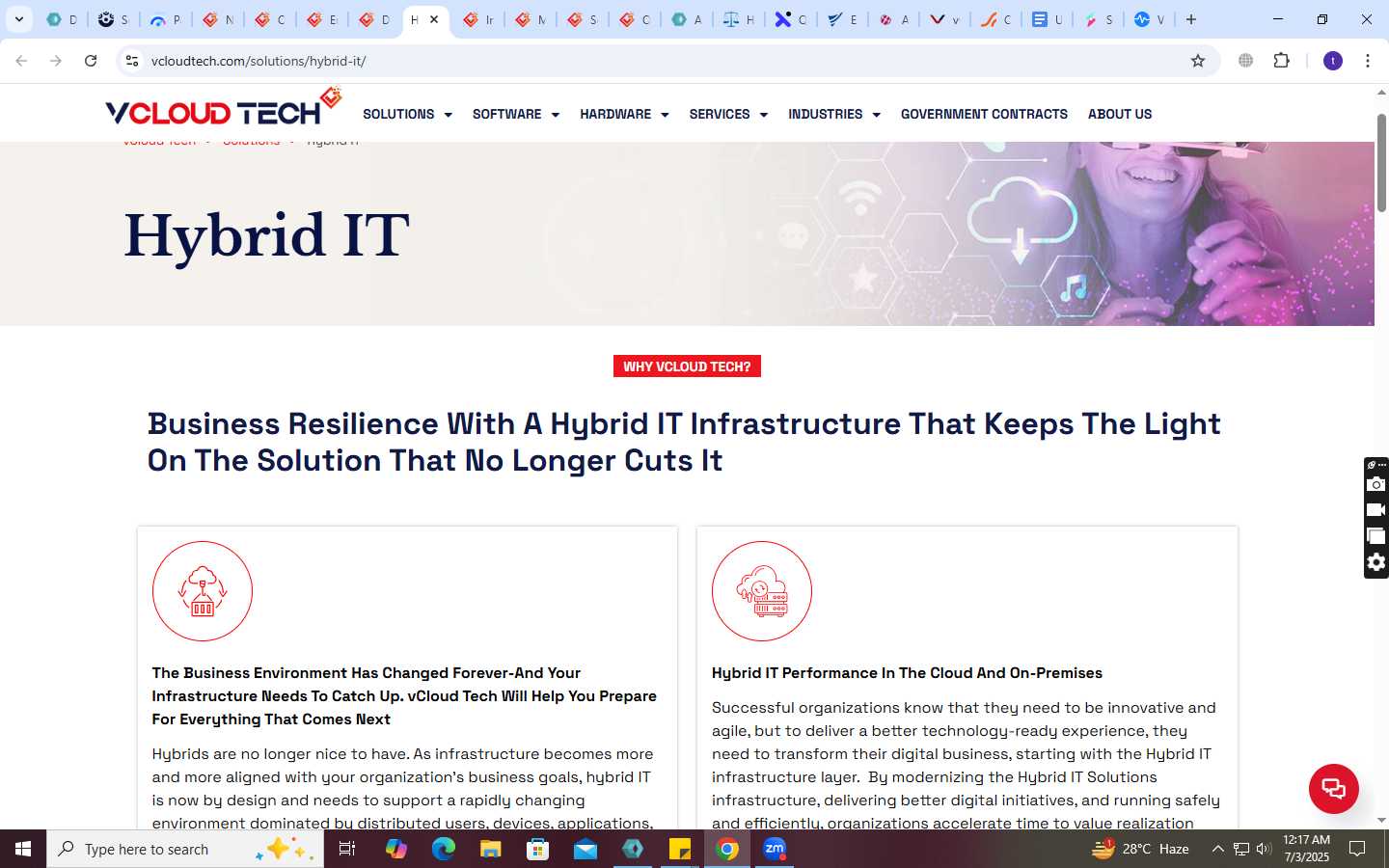View site information icon in address bar
1389x868 pixels.
pyautogui.click(x=132, y=61)
